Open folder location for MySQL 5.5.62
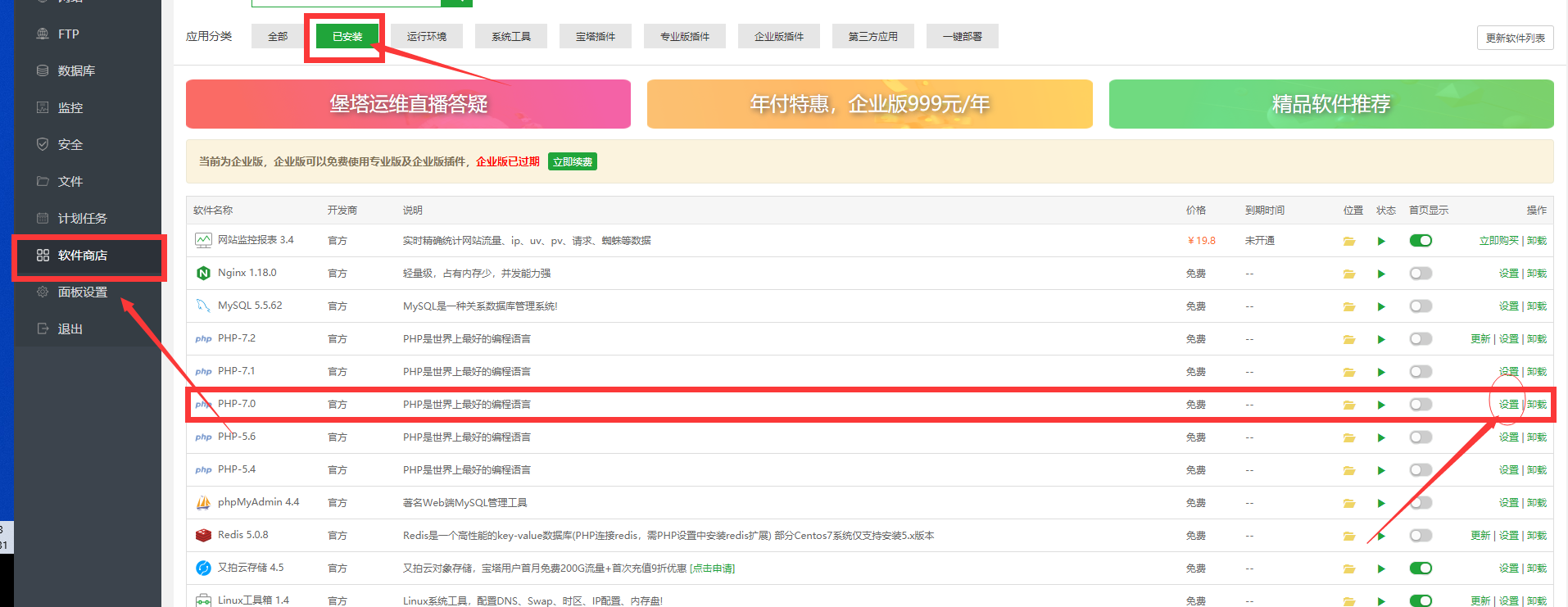The height and width of the screenshot is (607, 1568). (x=1349, y=306)
